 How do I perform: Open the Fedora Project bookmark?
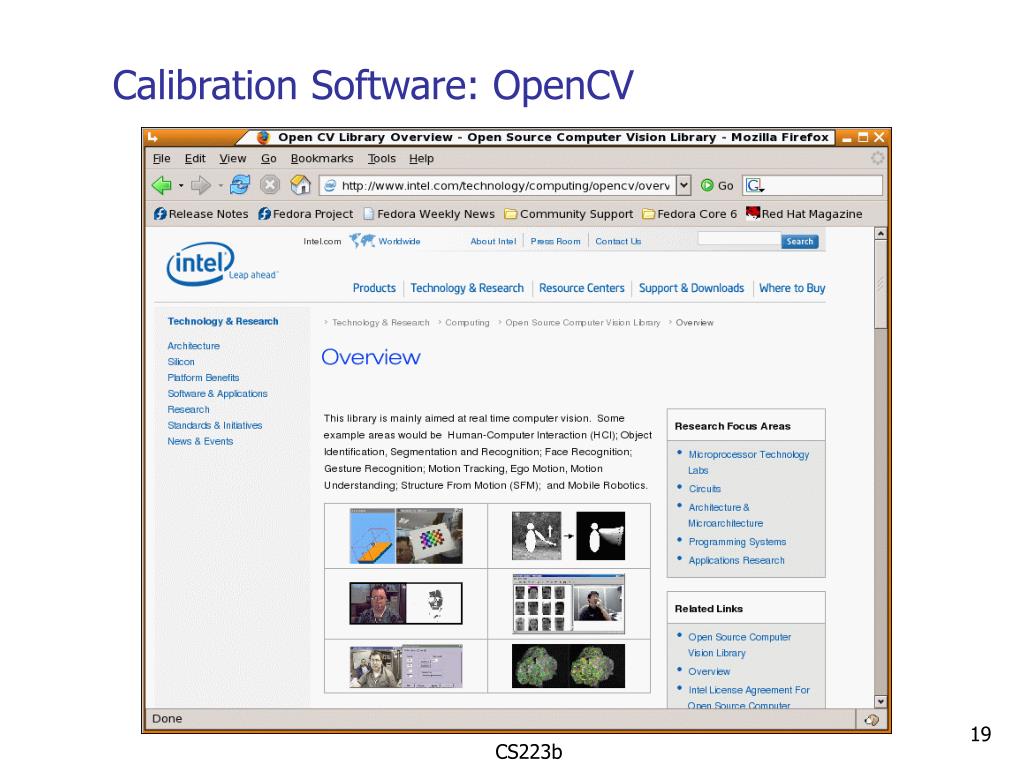pyautogui.click(x=306, y=214)
